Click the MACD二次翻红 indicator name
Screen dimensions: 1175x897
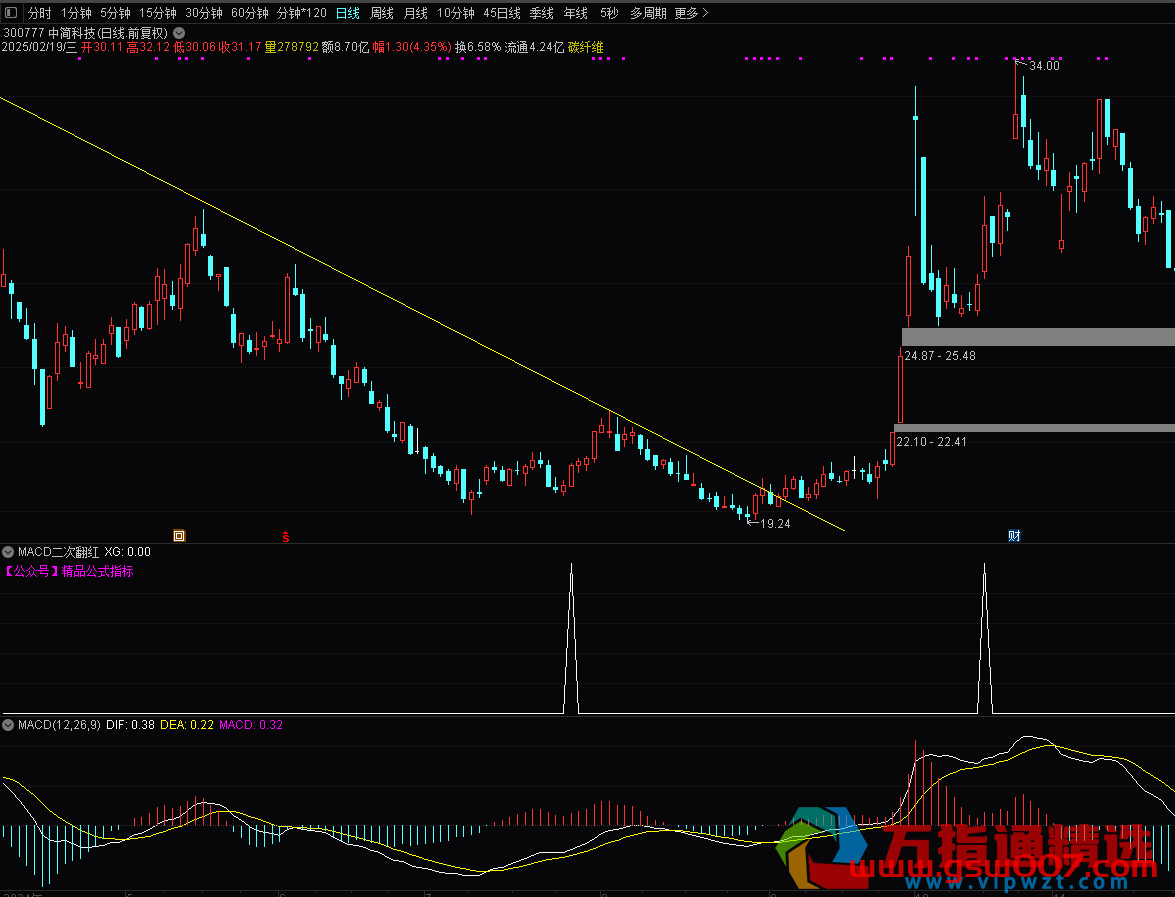tap(58, 552)
